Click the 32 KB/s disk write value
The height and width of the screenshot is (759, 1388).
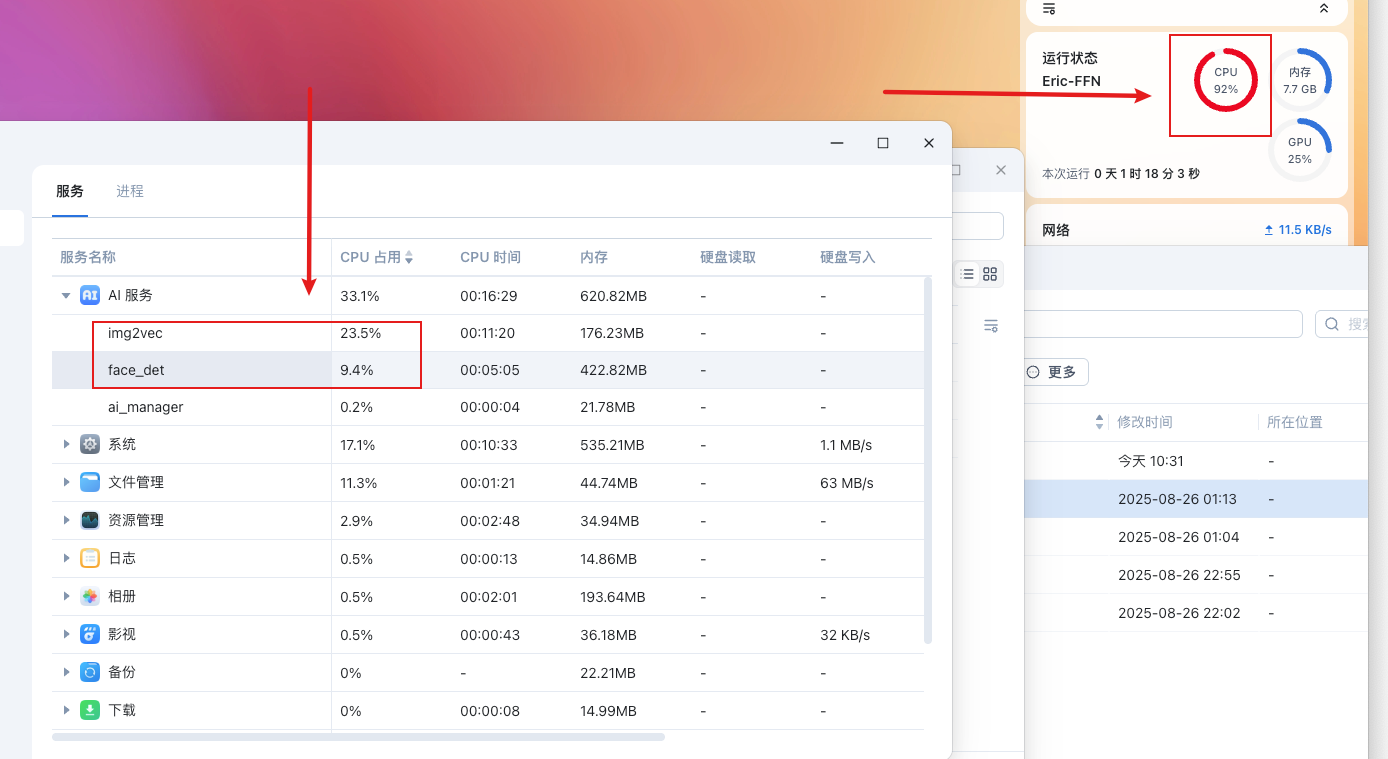845,635
